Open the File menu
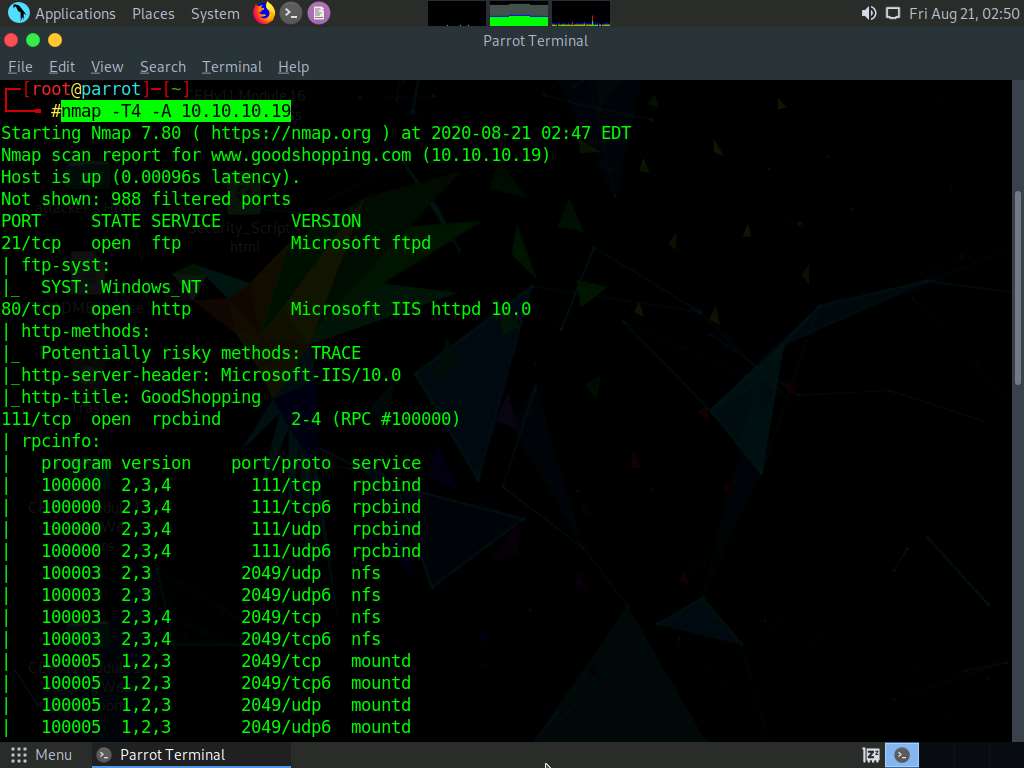Screen dimensions: 1024x768 tap(20, 67)
